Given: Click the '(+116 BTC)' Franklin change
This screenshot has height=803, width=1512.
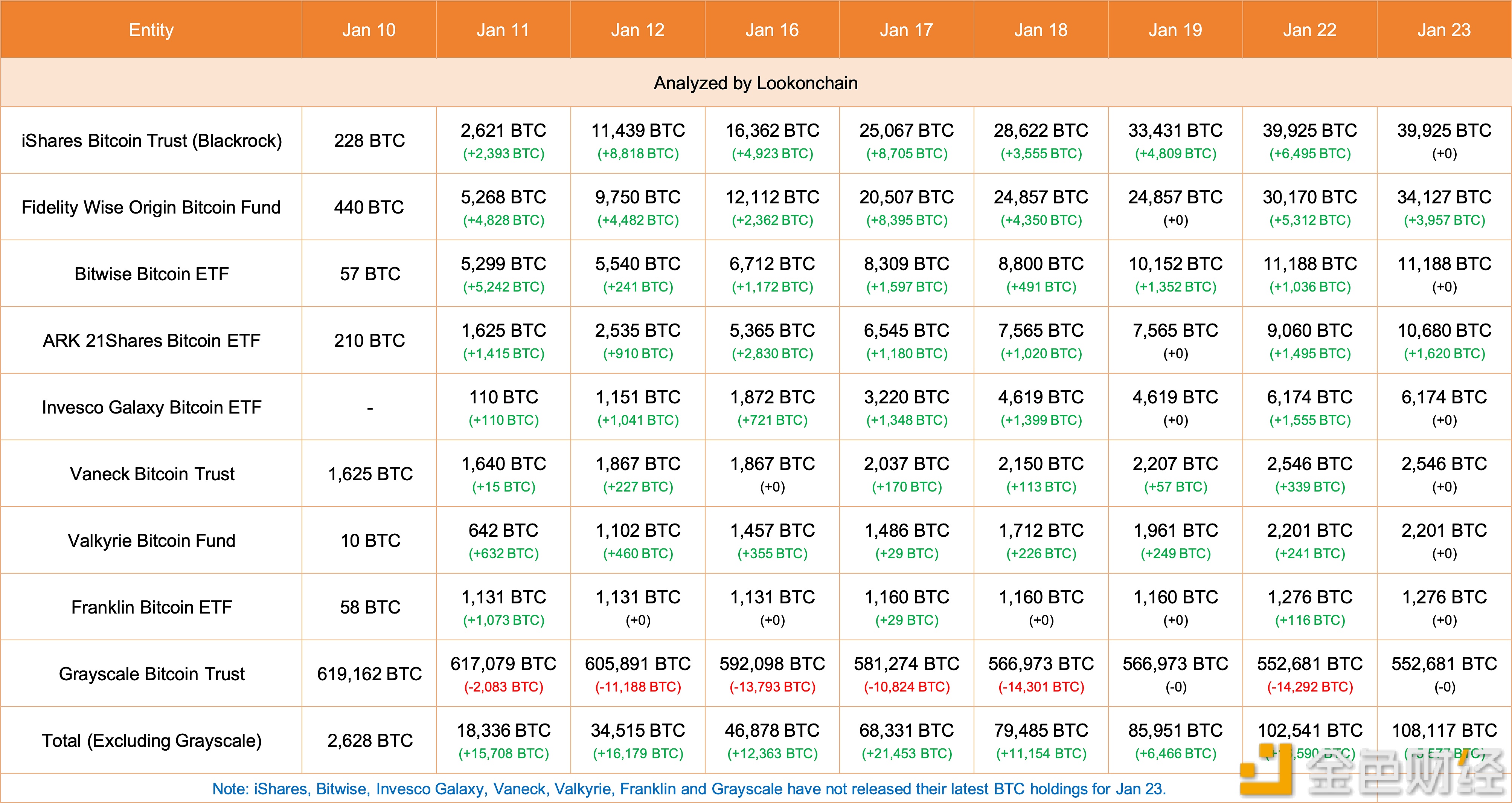Looking at the screenshot, I should (x=1310, y=620).
